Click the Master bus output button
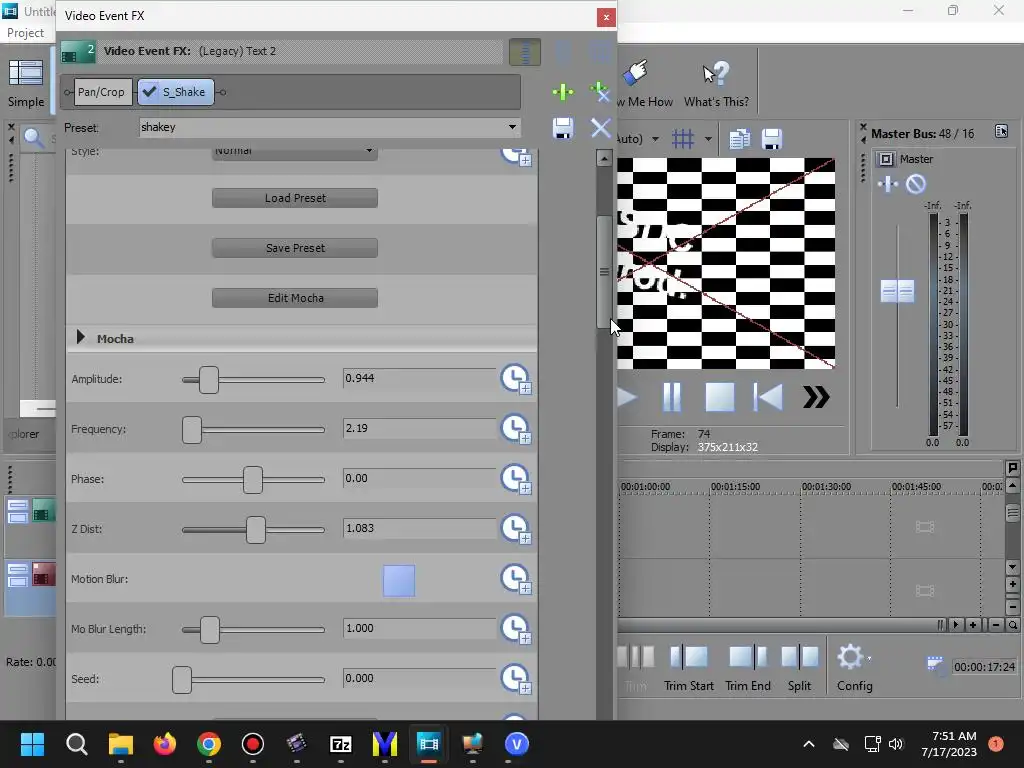1024x768 pixels. 886,159
